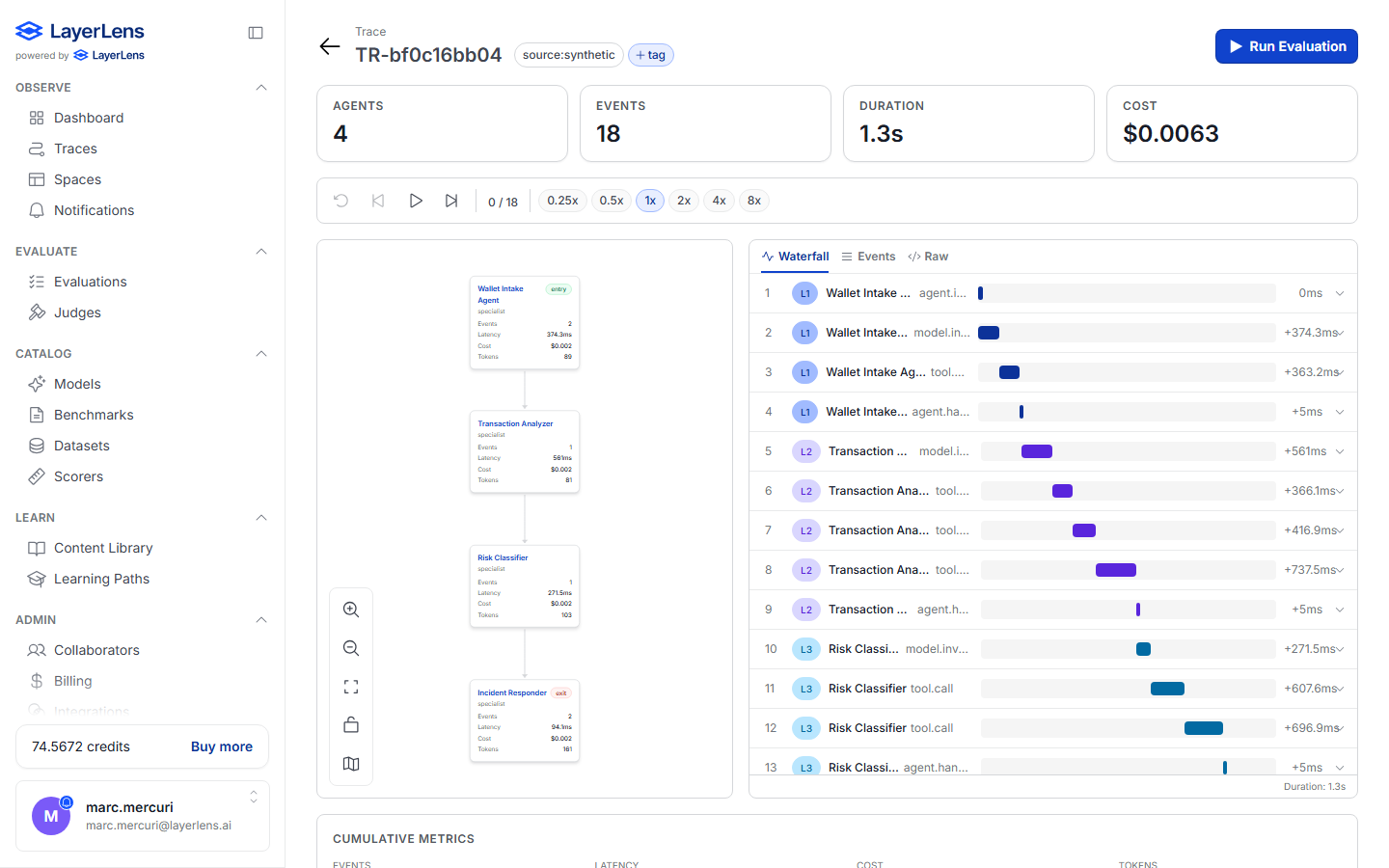The width and height of the screenshot is (1389, 868).
Task: Toggle the graph lock icon
Action: pyautogui.click(x=351, y=725)
